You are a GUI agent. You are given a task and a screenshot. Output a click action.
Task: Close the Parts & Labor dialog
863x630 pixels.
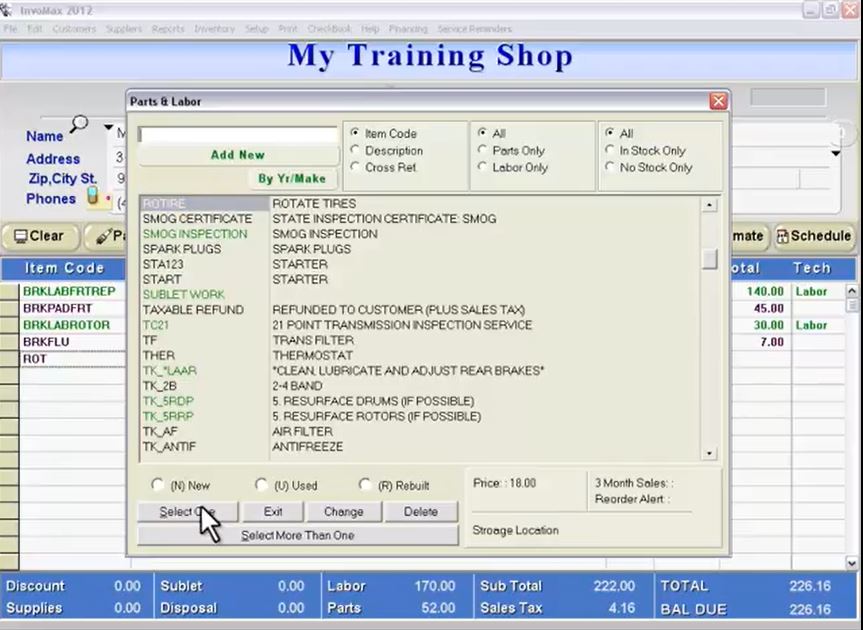(x=718, y=100)
